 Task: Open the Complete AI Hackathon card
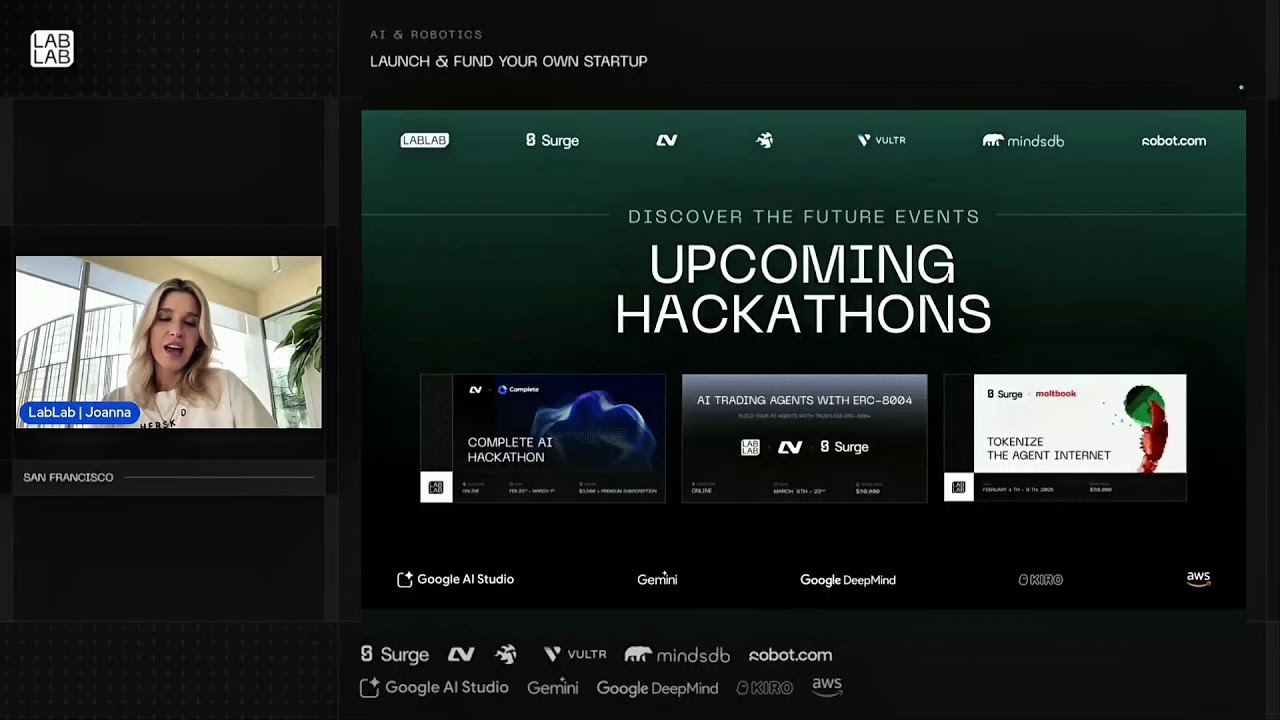tap(543, 438)
